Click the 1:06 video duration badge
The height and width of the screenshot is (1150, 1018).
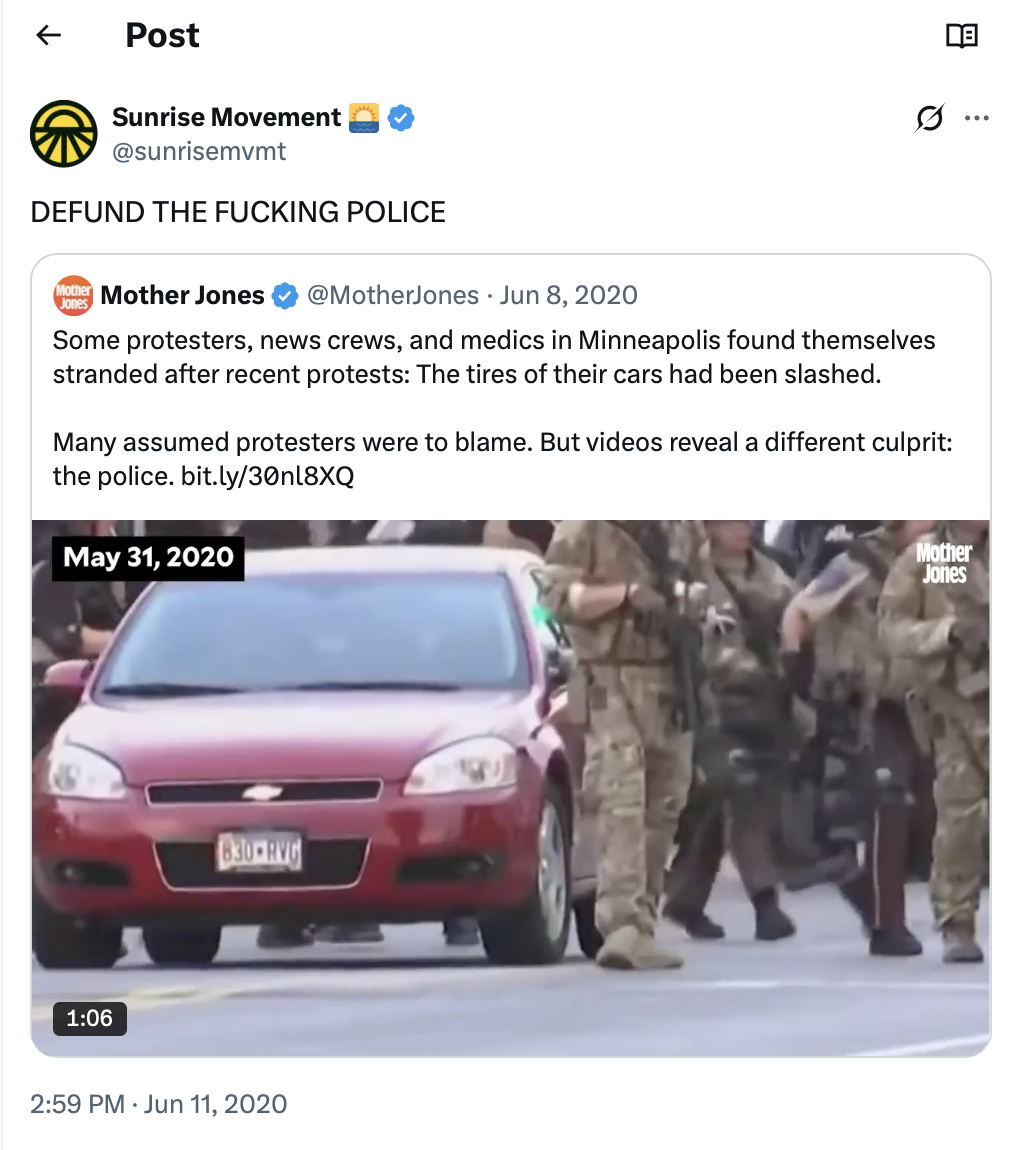pos(89,1018)
